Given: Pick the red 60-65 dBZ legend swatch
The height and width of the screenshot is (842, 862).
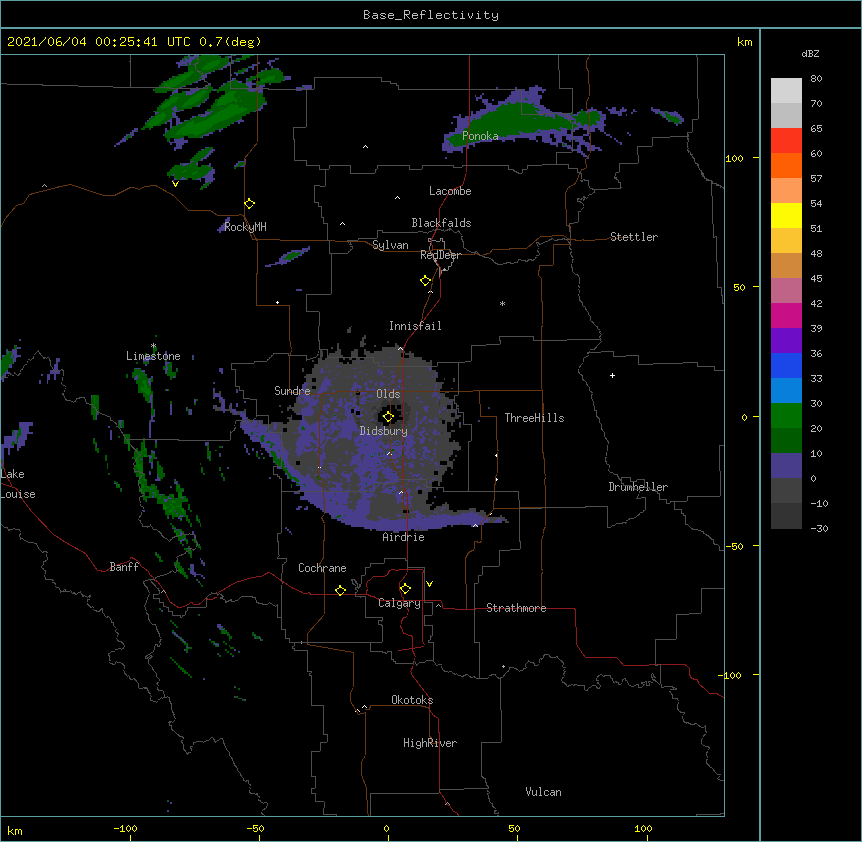Looking at the screenshot, I should coord(786,140).
